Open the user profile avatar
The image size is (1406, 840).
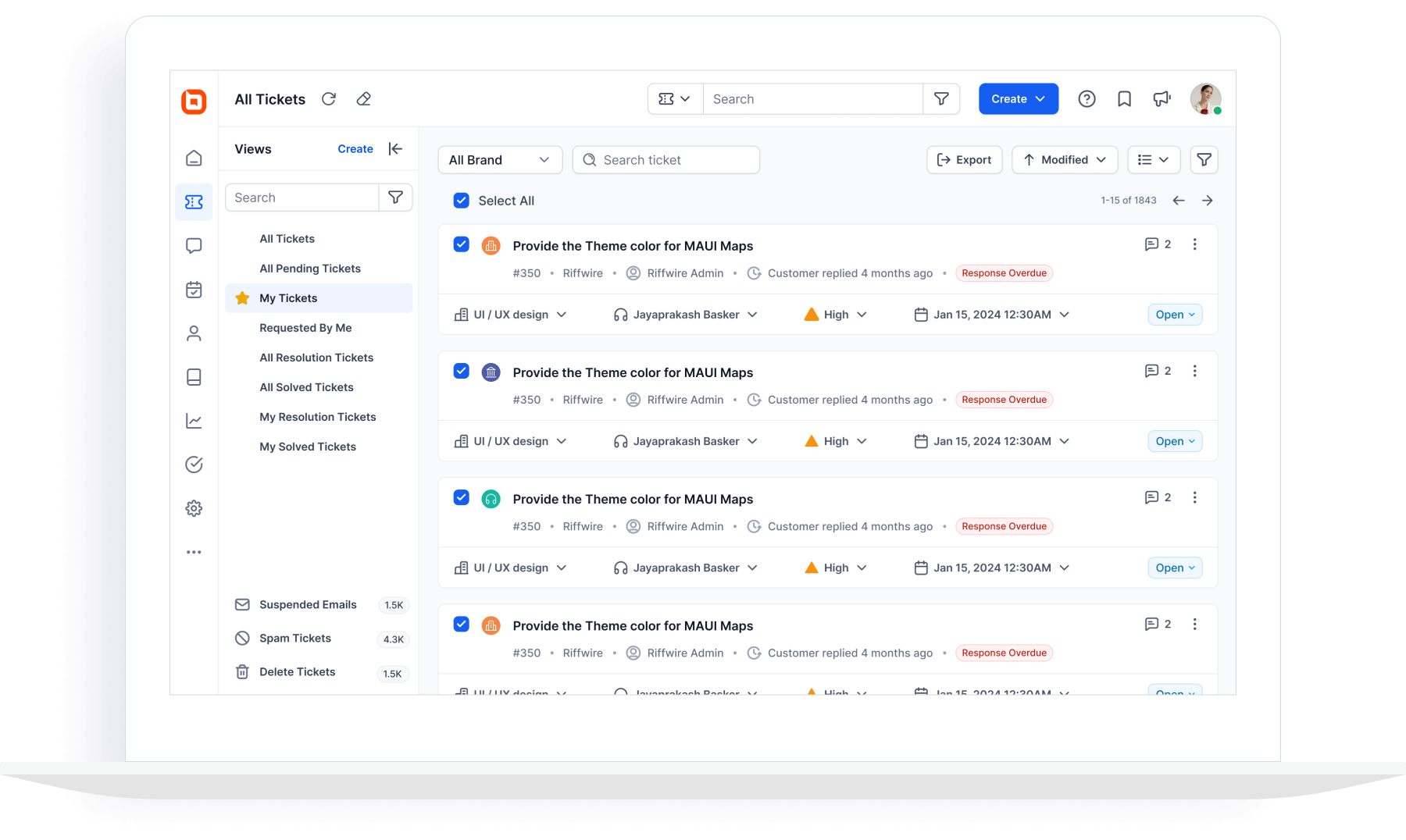[1205, 99]
